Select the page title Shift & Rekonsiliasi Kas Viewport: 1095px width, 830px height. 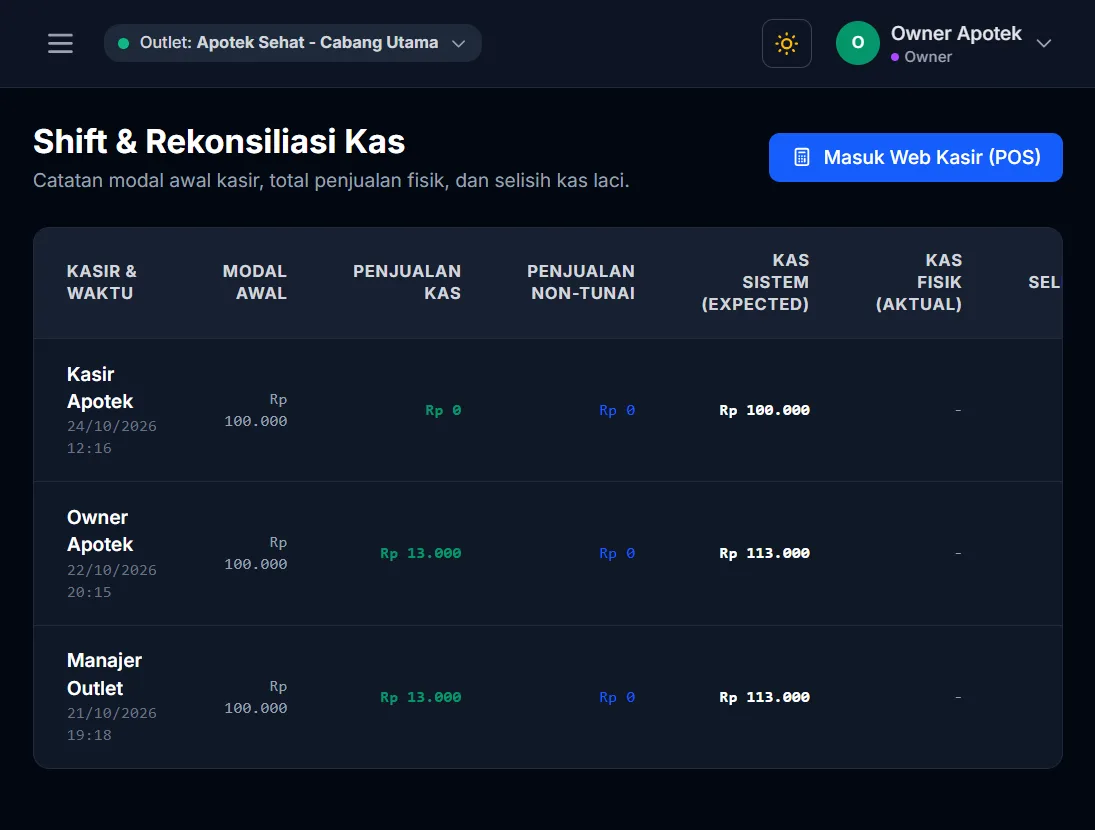tap(219, 141)
